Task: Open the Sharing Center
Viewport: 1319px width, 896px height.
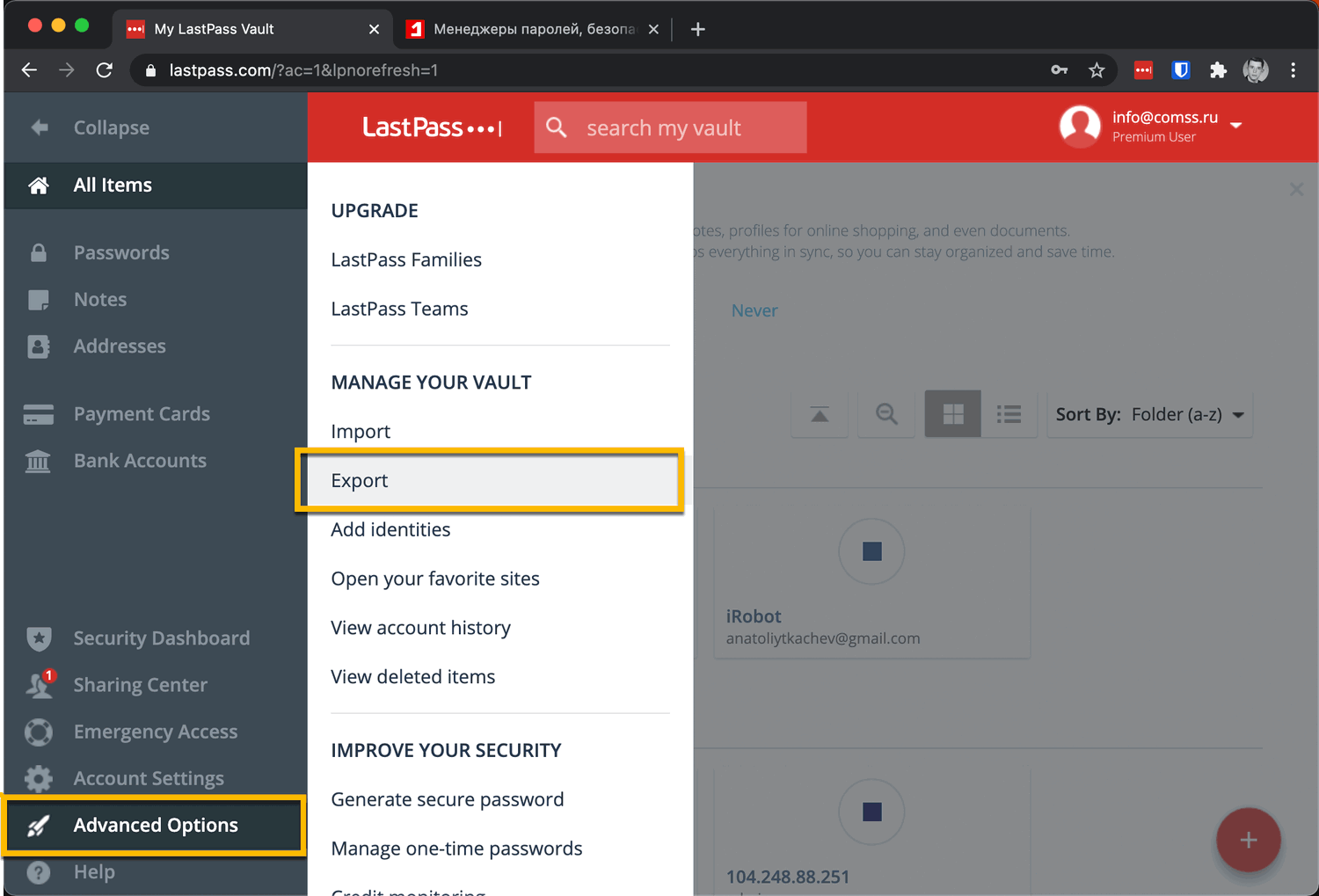Action: (140, 684)
